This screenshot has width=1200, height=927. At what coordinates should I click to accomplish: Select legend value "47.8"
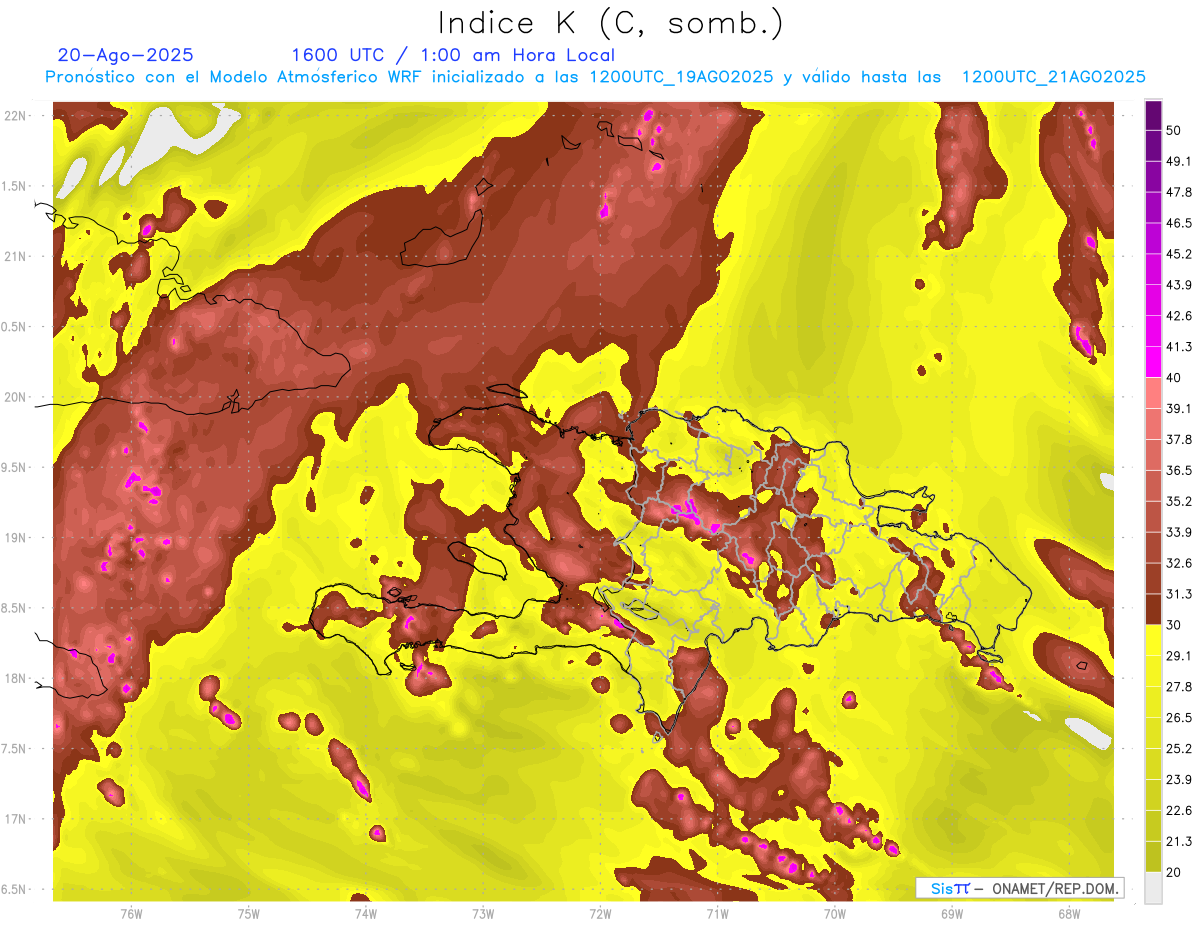pyautogui.click(x=1179, y=192)
